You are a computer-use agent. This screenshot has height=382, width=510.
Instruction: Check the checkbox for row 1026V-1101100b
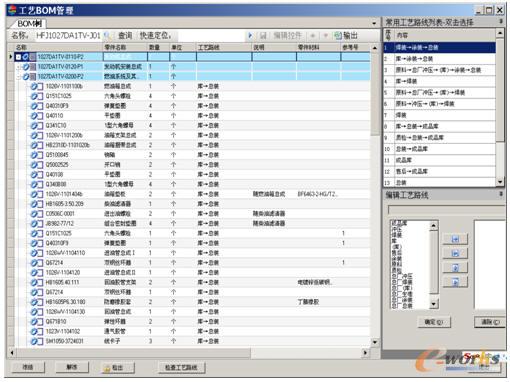click(x=40, y=86)
